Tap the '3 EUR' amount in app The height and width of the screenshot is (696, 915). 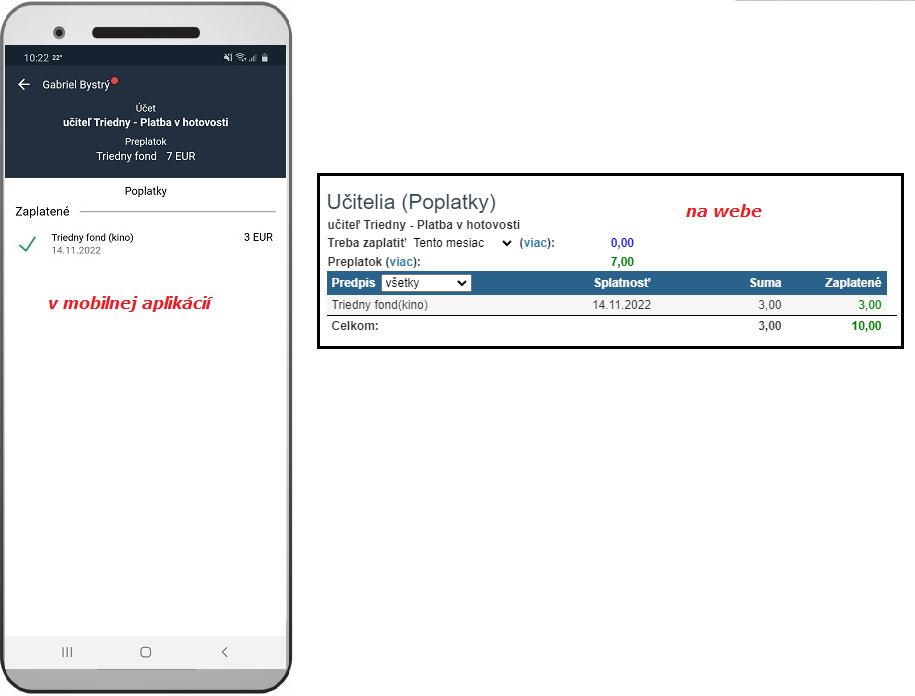tap(259, 237)
